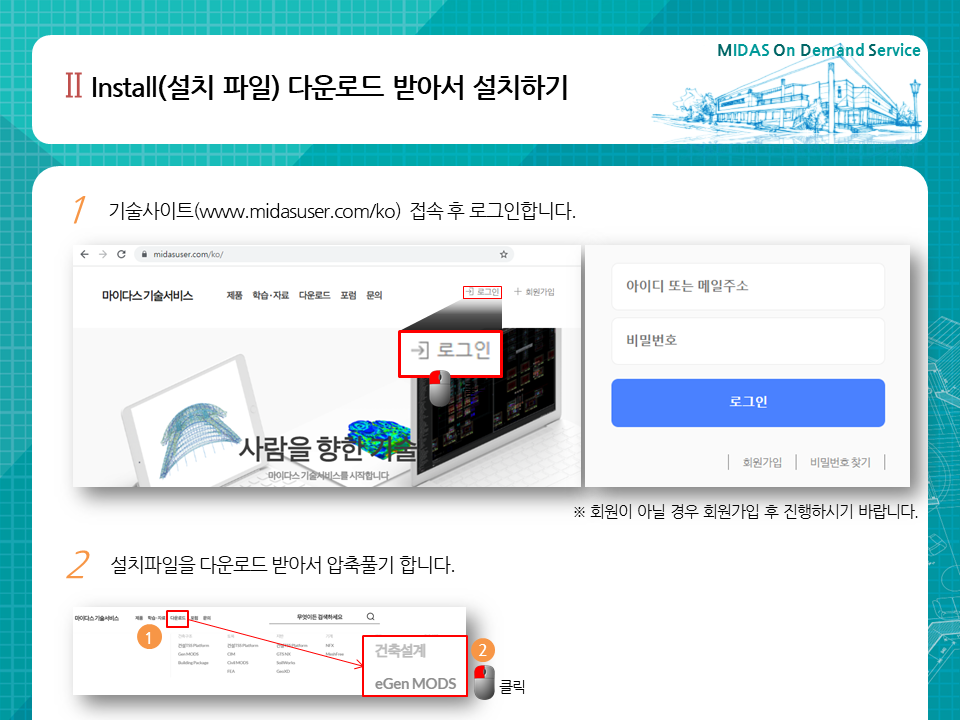
Task: Click the 비밀번호 찾기 link
Action: tap(840, 462)
